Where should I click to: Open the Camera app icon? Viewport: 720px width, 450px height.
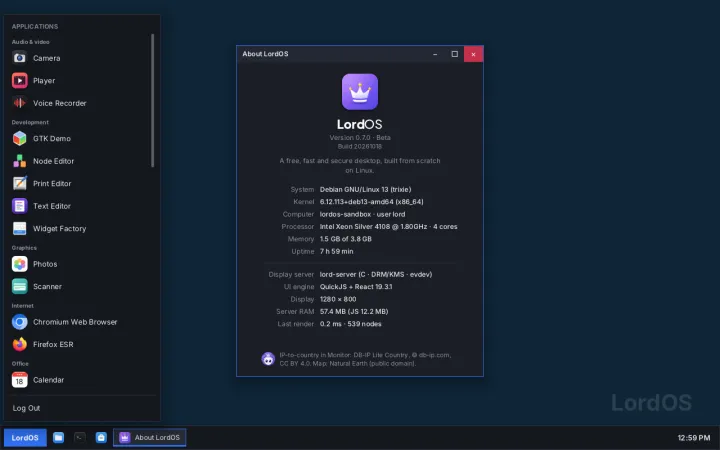pyautogui.click(x=19, y=58)
